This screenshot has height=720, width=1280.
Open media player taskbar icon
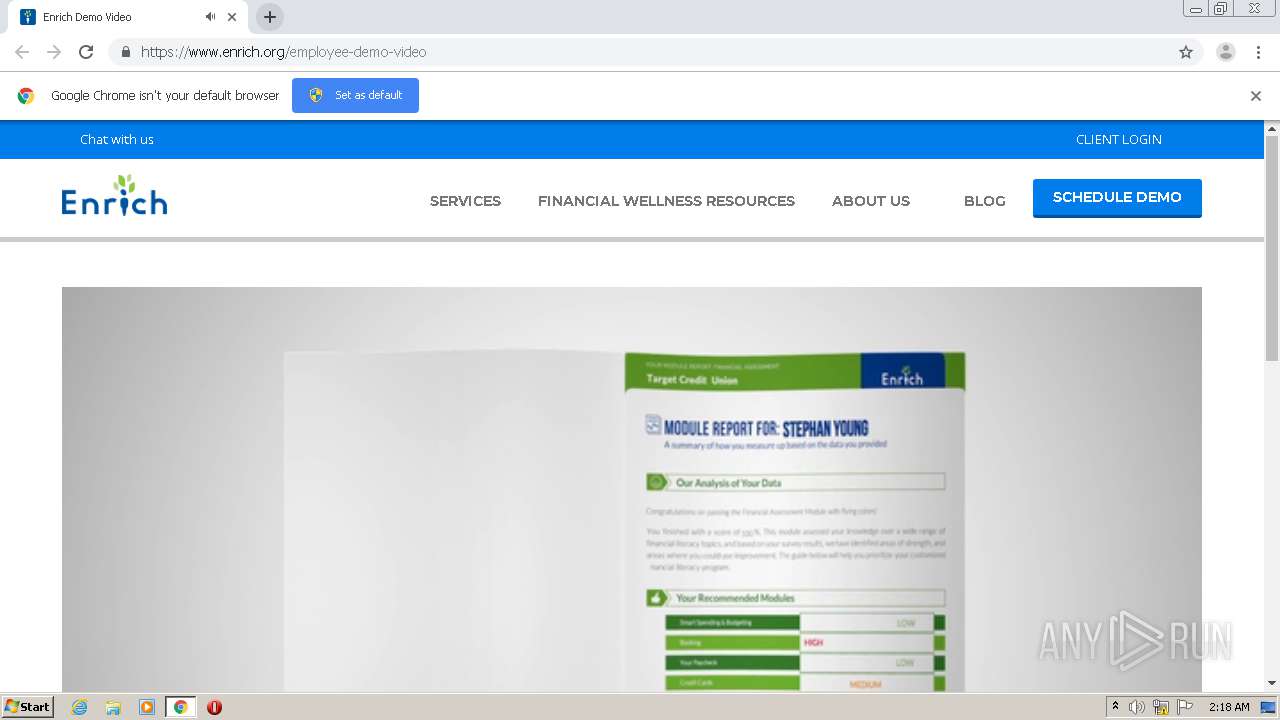[147, 707]
